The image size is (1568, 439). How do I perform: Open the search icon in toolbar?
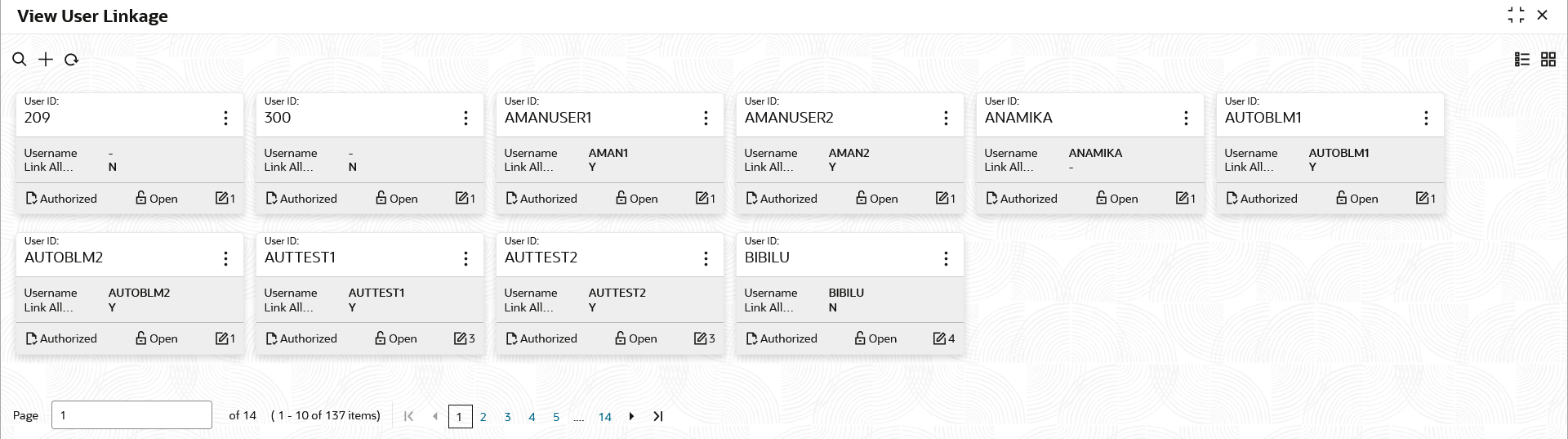[x=20, y=60]
